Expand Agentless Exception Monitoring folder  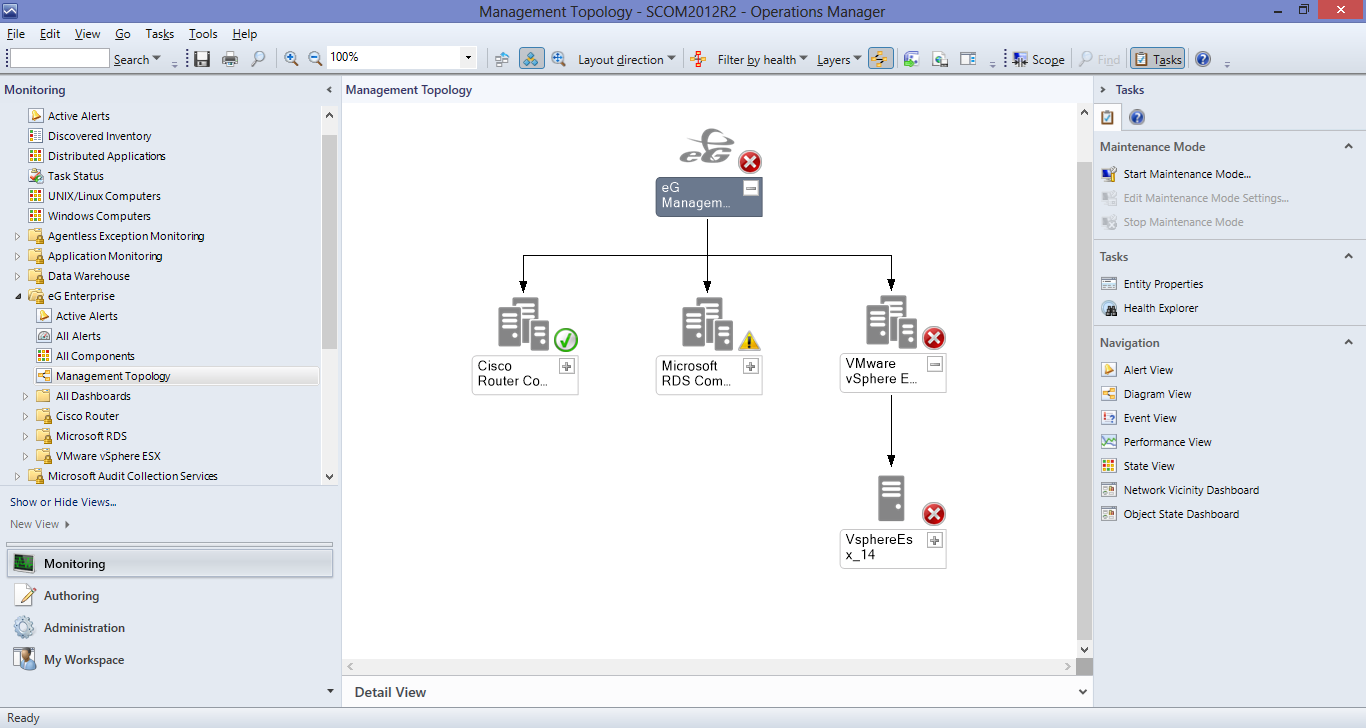pos(17,236)
